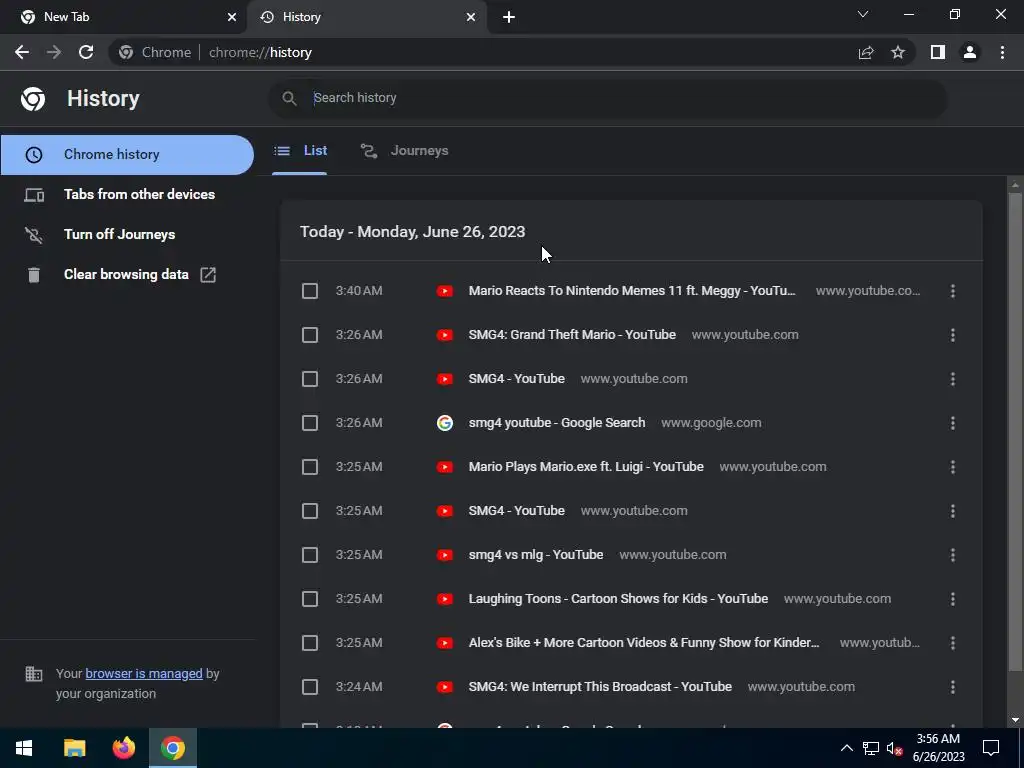Open the side panel icon
The width and height of the screenshot is (1024, 768).
coord(938,52)
